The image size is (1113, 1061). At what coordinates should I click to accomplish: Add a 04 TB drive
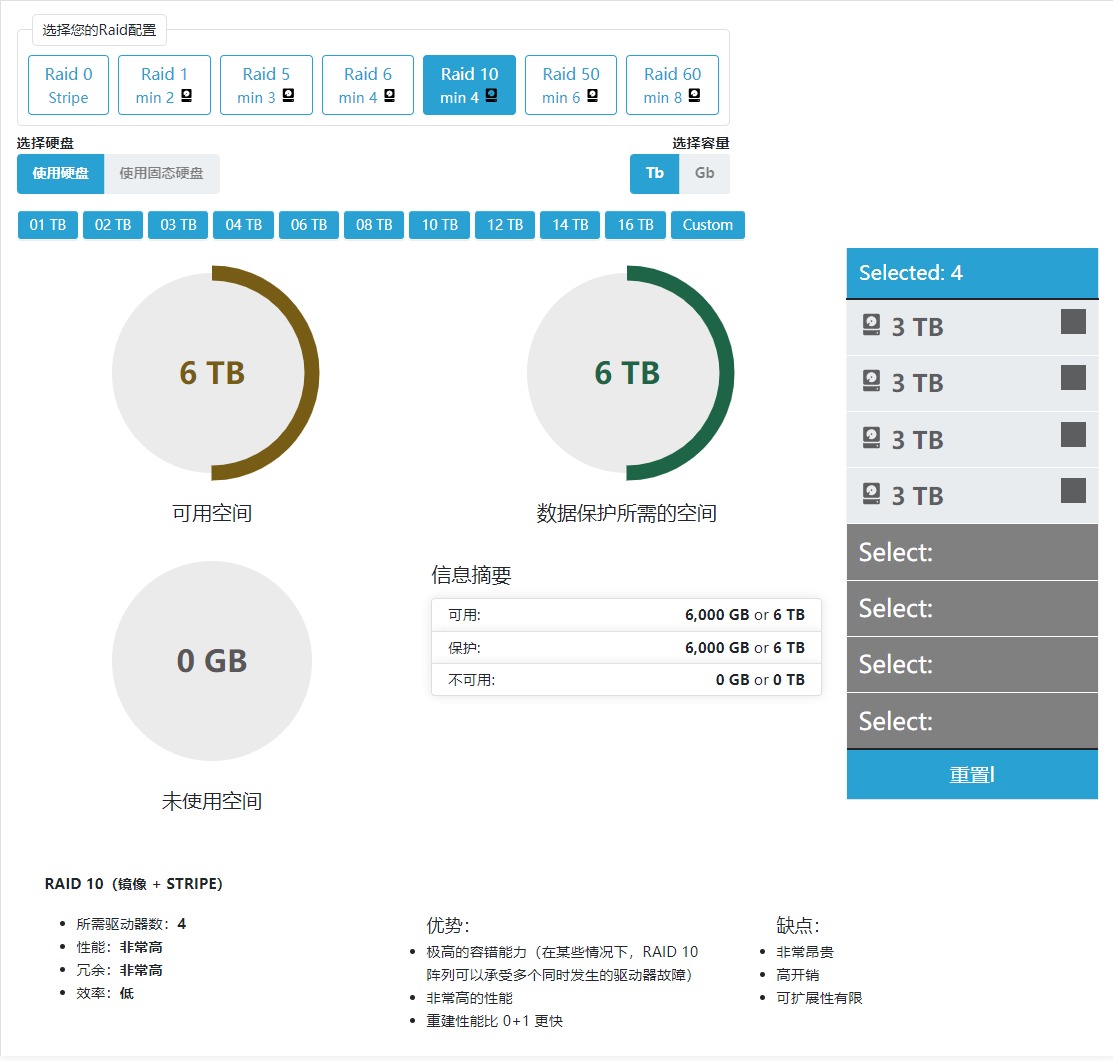coord(243,225)
